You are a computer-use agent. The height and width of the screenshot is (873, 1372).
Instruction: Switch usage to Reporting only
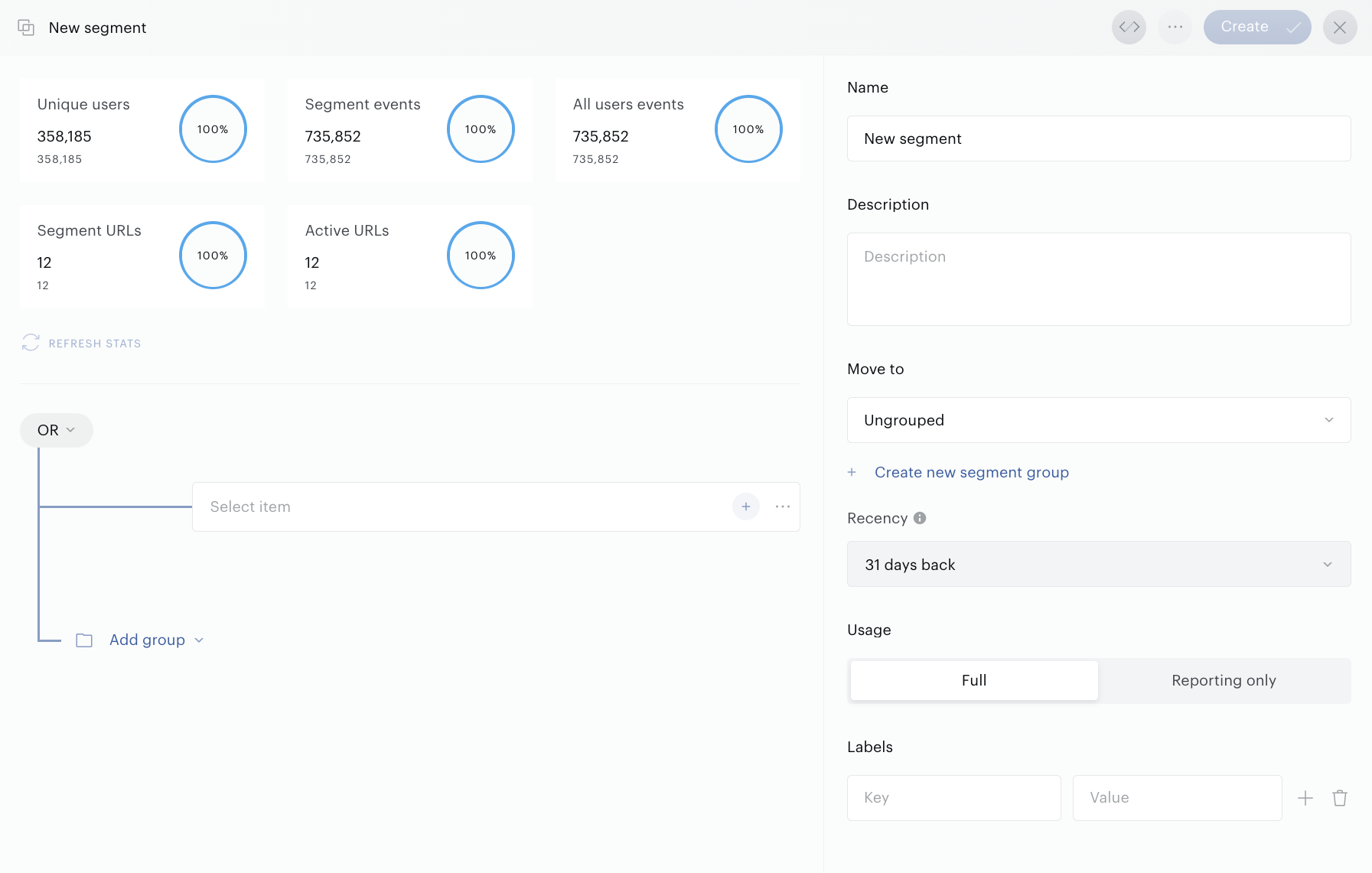(1224, 681)
